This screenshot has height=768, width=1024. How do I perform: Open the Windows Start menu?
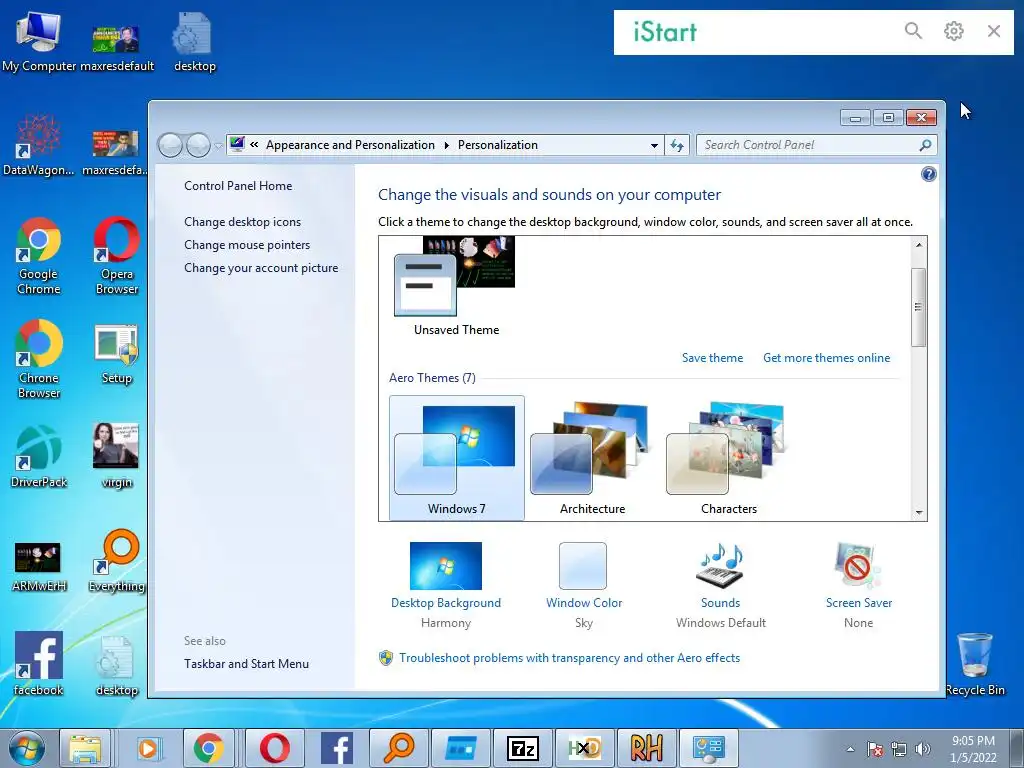pyautogui.click(x=27, y=748)
